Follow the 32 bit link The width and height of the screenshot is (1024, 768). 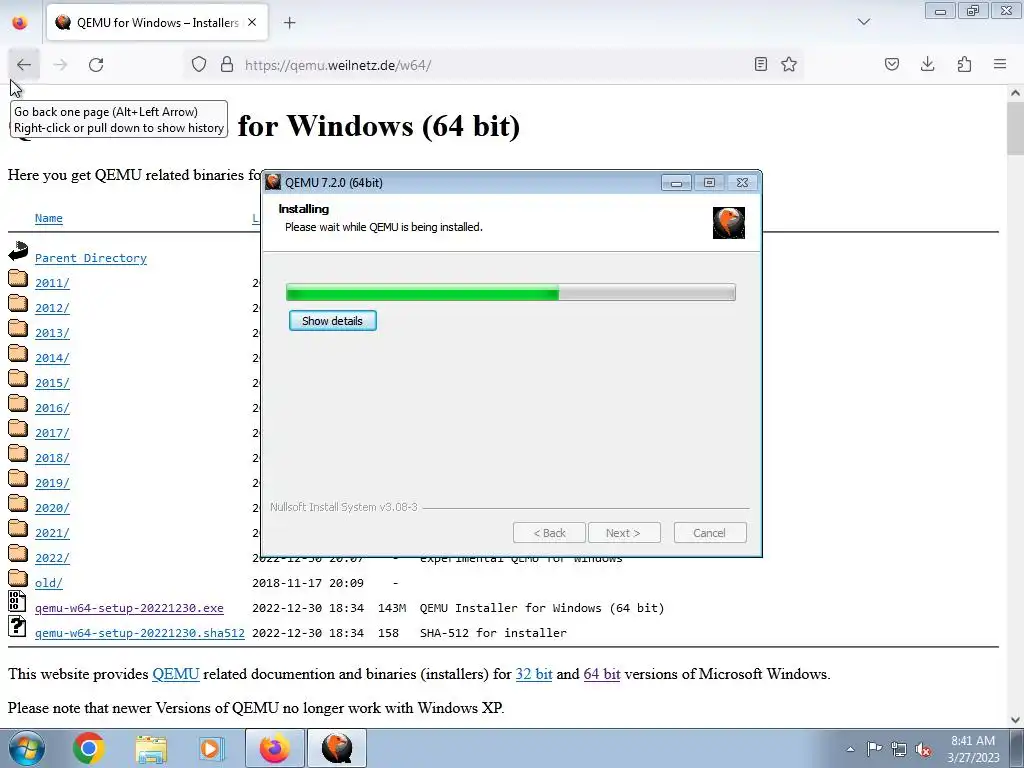[x=534, y=674]
